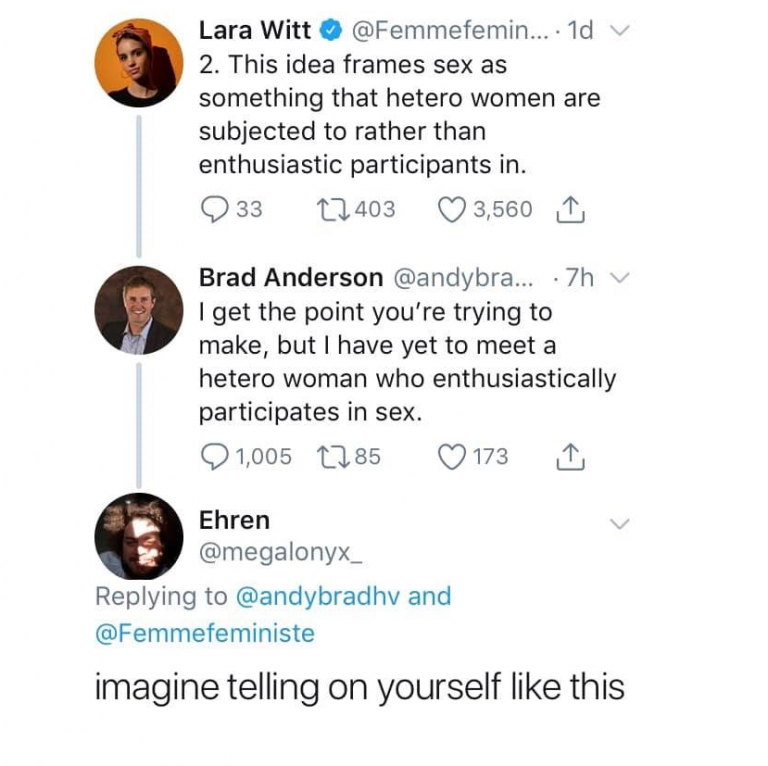Open Ehren's profile picture
This screenshot has width=768, height=766.
click(x=139, y=536)
